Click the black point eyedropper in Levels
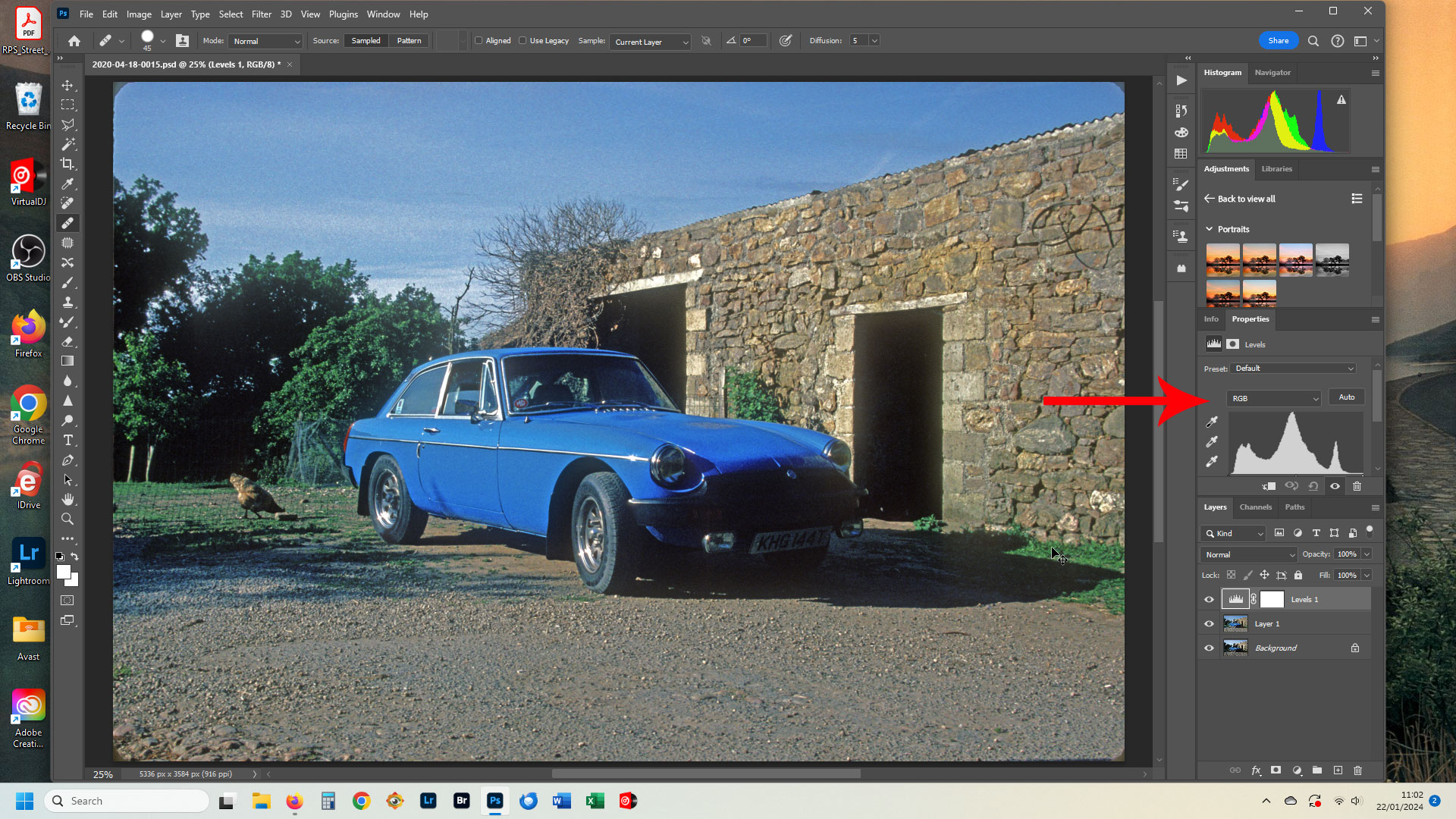This screenshot has height=819, width=1456. point(1211,422)
